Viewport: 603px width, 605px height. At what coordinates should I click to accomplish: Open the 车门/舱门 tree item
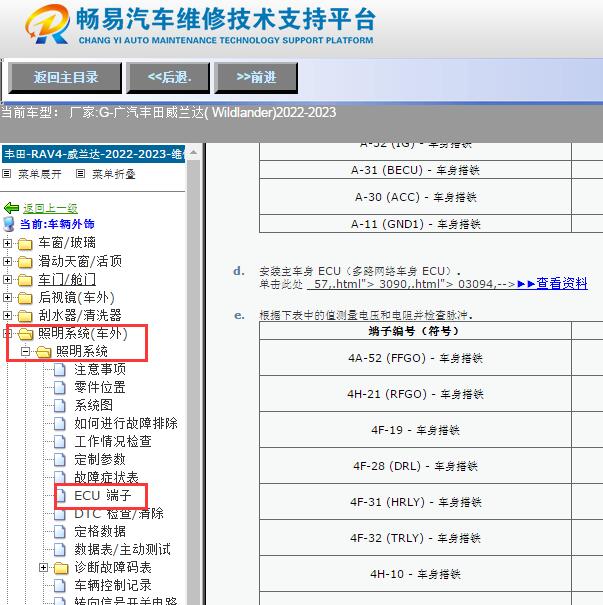point(67,279)
